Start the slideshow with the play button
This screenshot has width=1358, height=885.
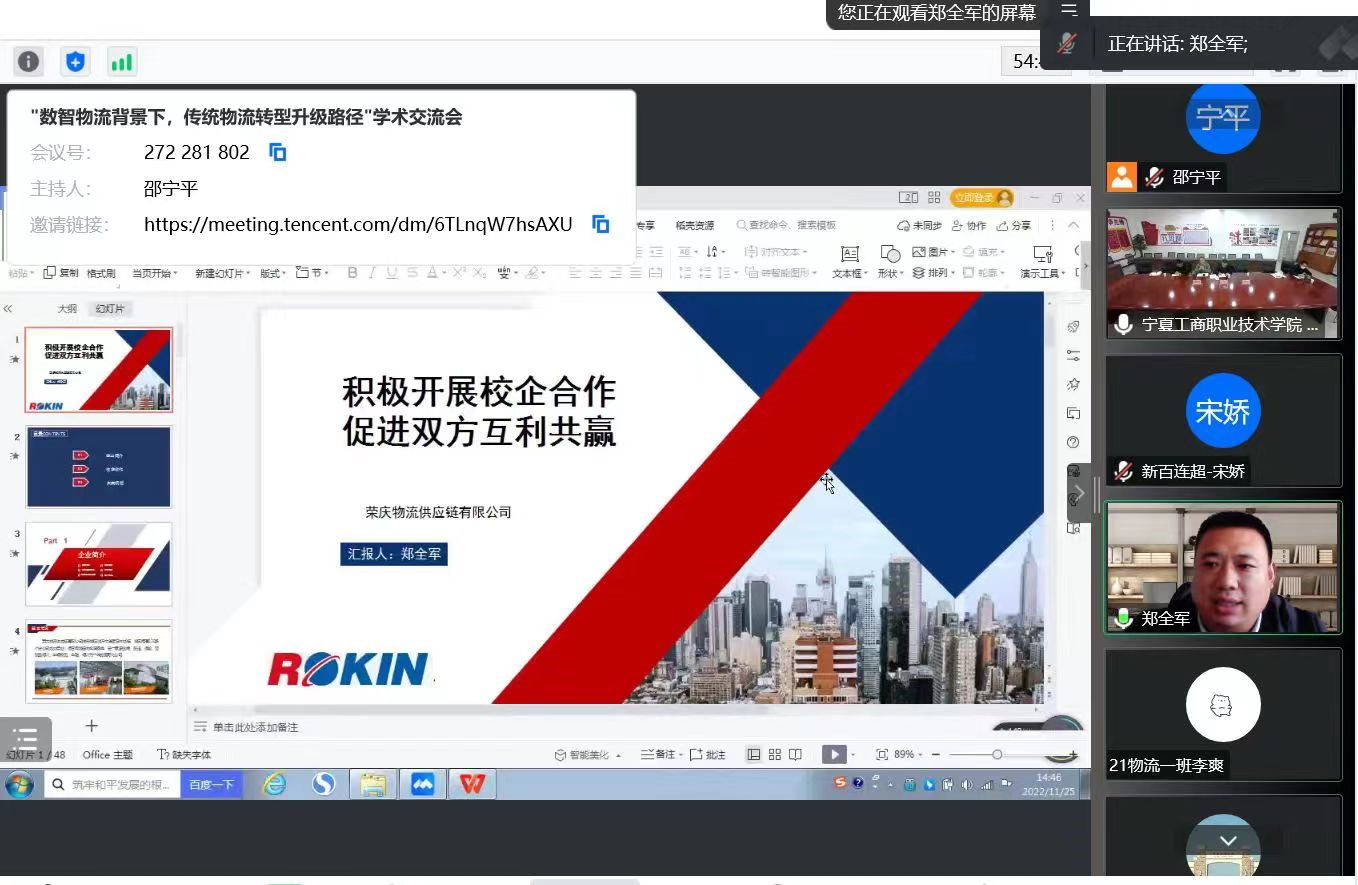(x=833, y=755)
